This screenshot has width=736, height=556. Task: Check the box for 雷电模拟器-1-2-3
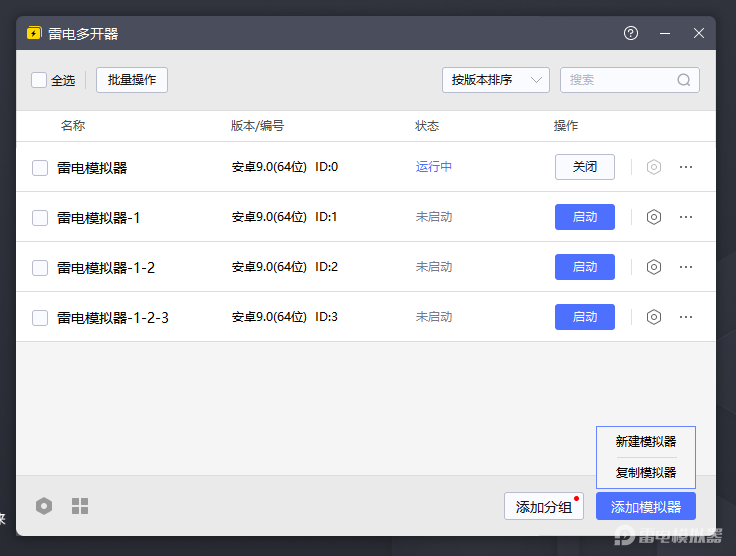click(x=40, y=318)
